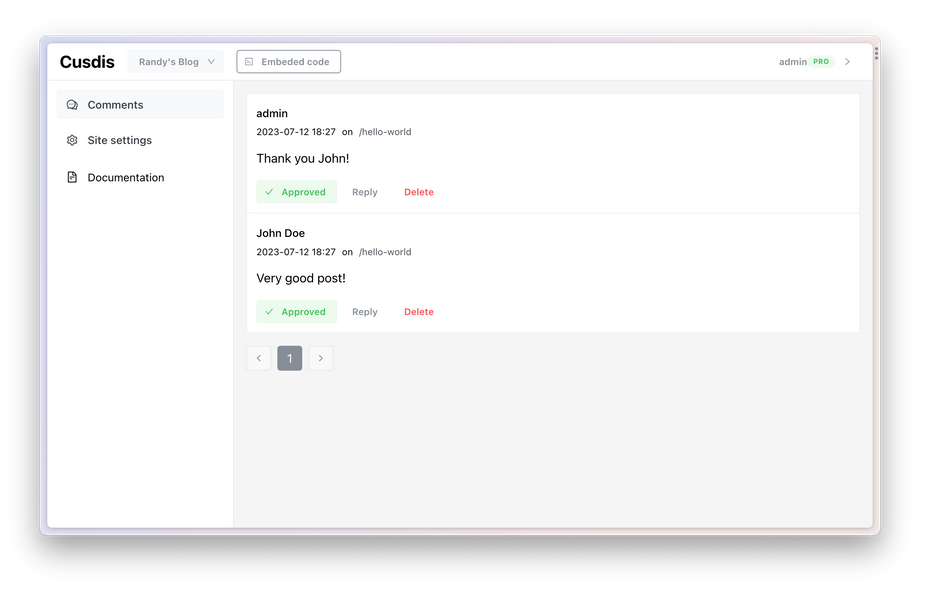Click the Documentation file icon
Viewport: 927px width, 590px height.
72,178
